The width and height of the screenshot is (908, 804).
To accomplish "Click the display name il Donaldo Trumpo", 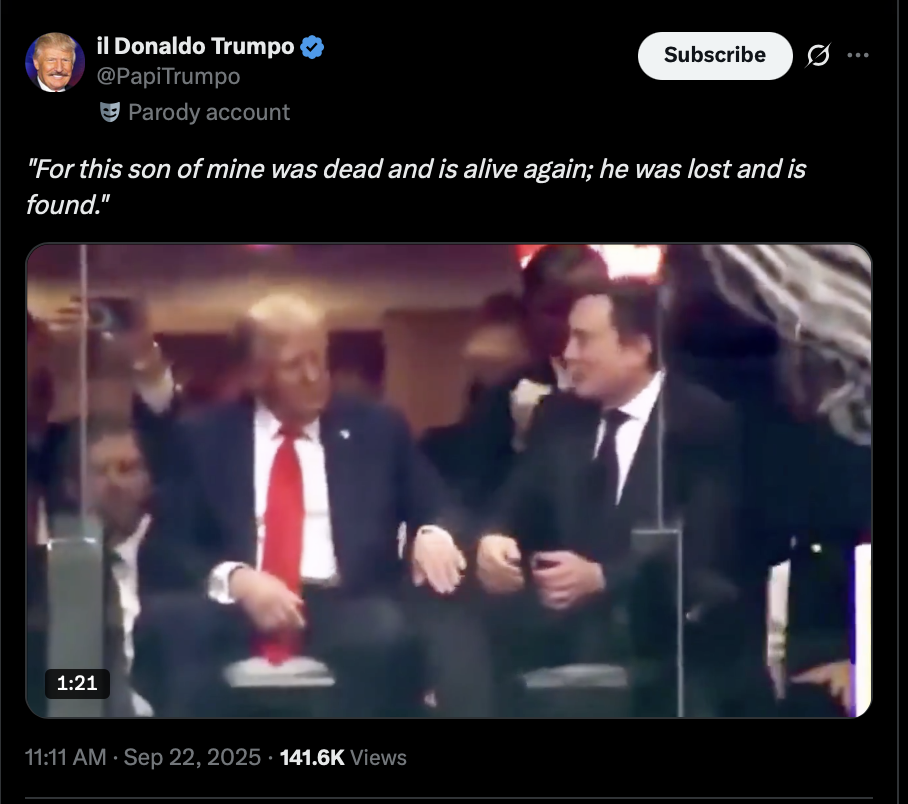I will point(195,46).
